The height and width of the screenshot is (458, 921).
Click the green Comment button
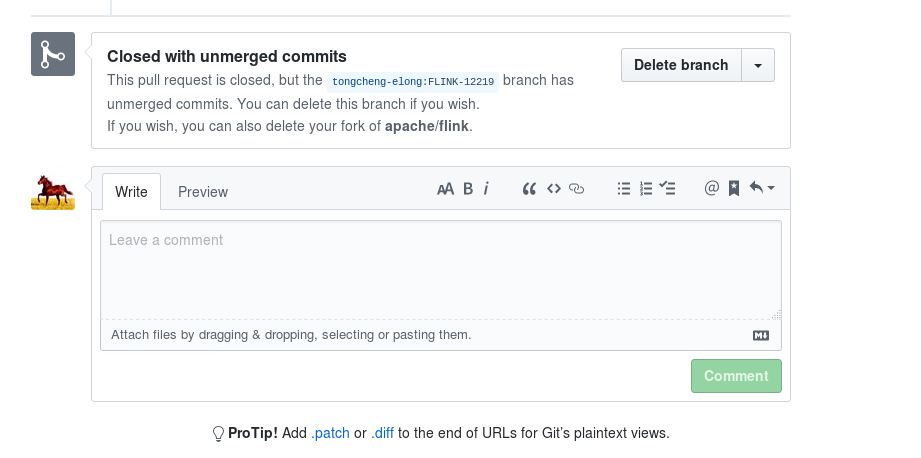[736, 376]
